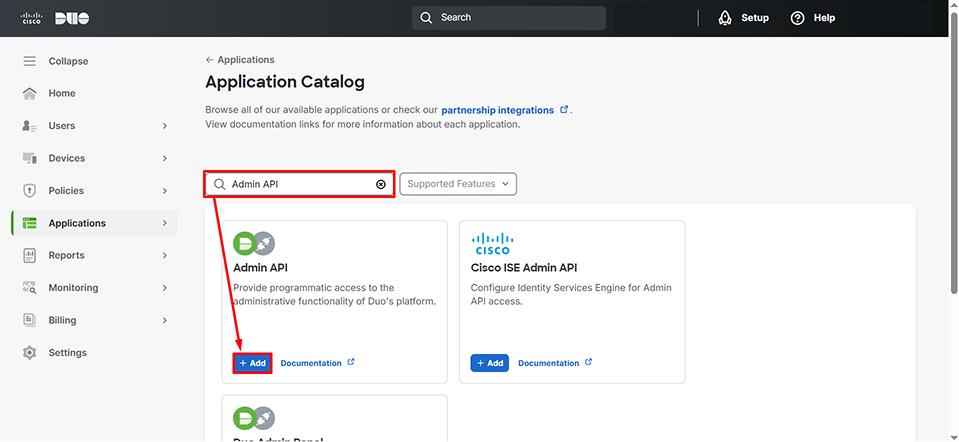Click the Settings gear icon
959x442 pixels.
tap(29, 353)
